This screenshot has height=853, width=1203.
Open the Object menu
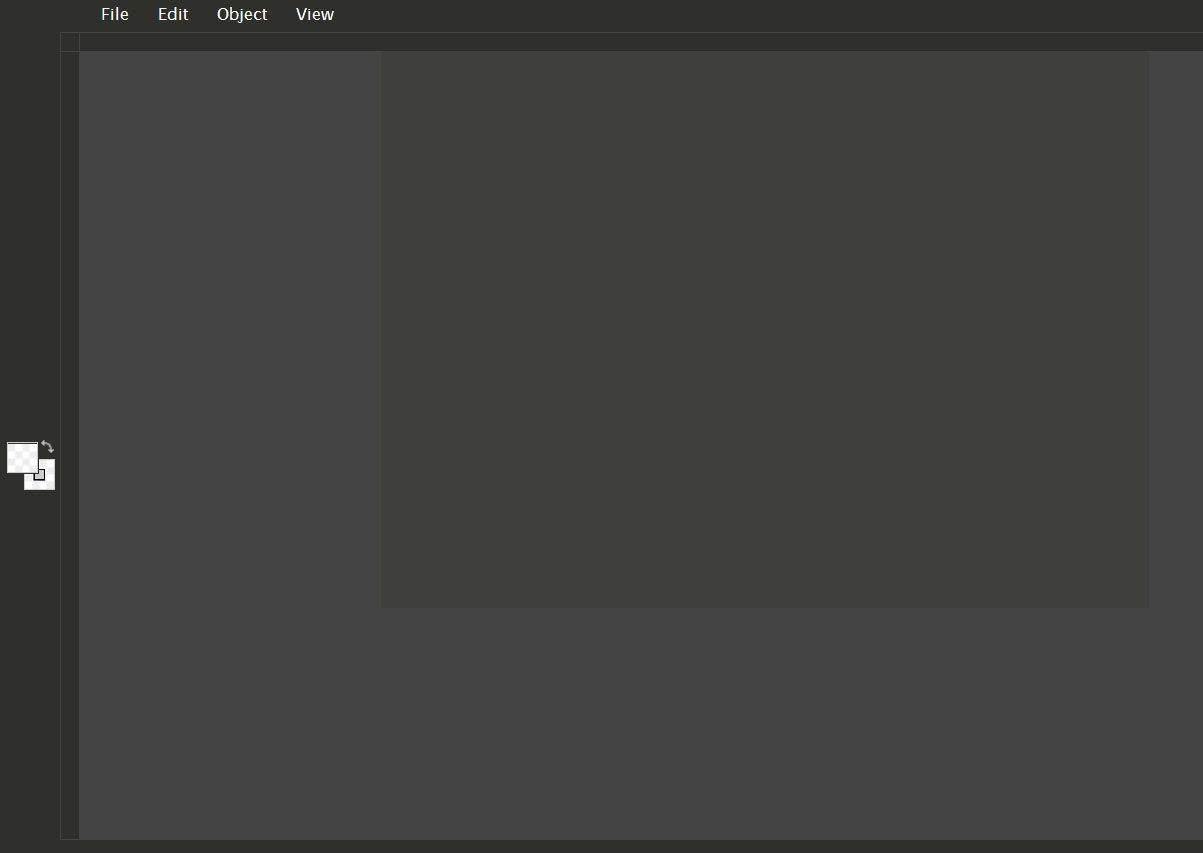(x=242, y=14)
